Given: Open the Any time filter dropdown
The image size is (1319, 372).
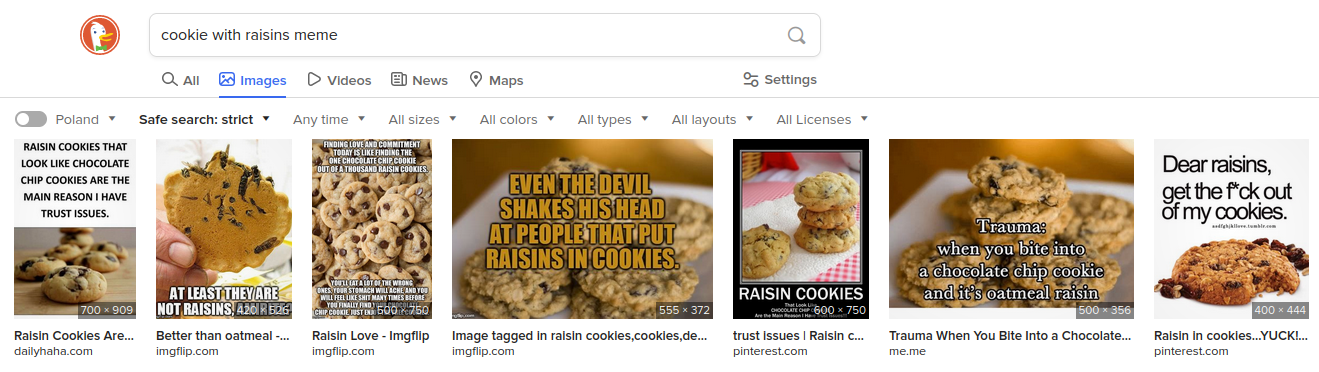Looking at the screenshot, I should (x=329, y=119).
